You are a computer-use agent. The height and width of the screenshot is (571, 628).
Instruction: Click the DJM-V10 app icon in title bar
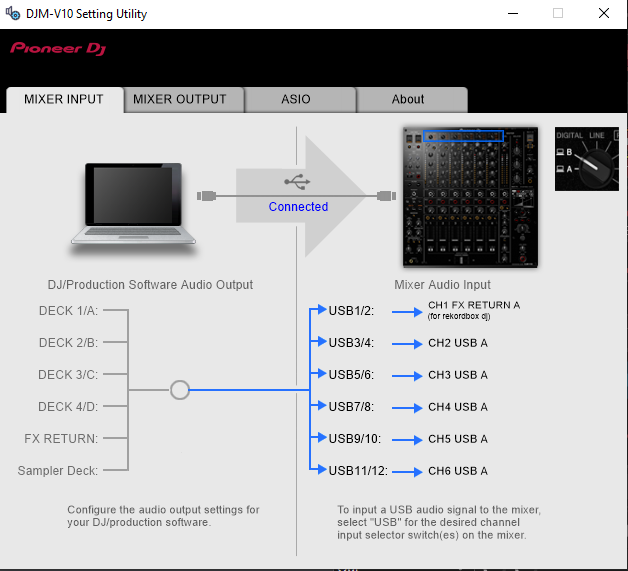[x=12, y=13]
